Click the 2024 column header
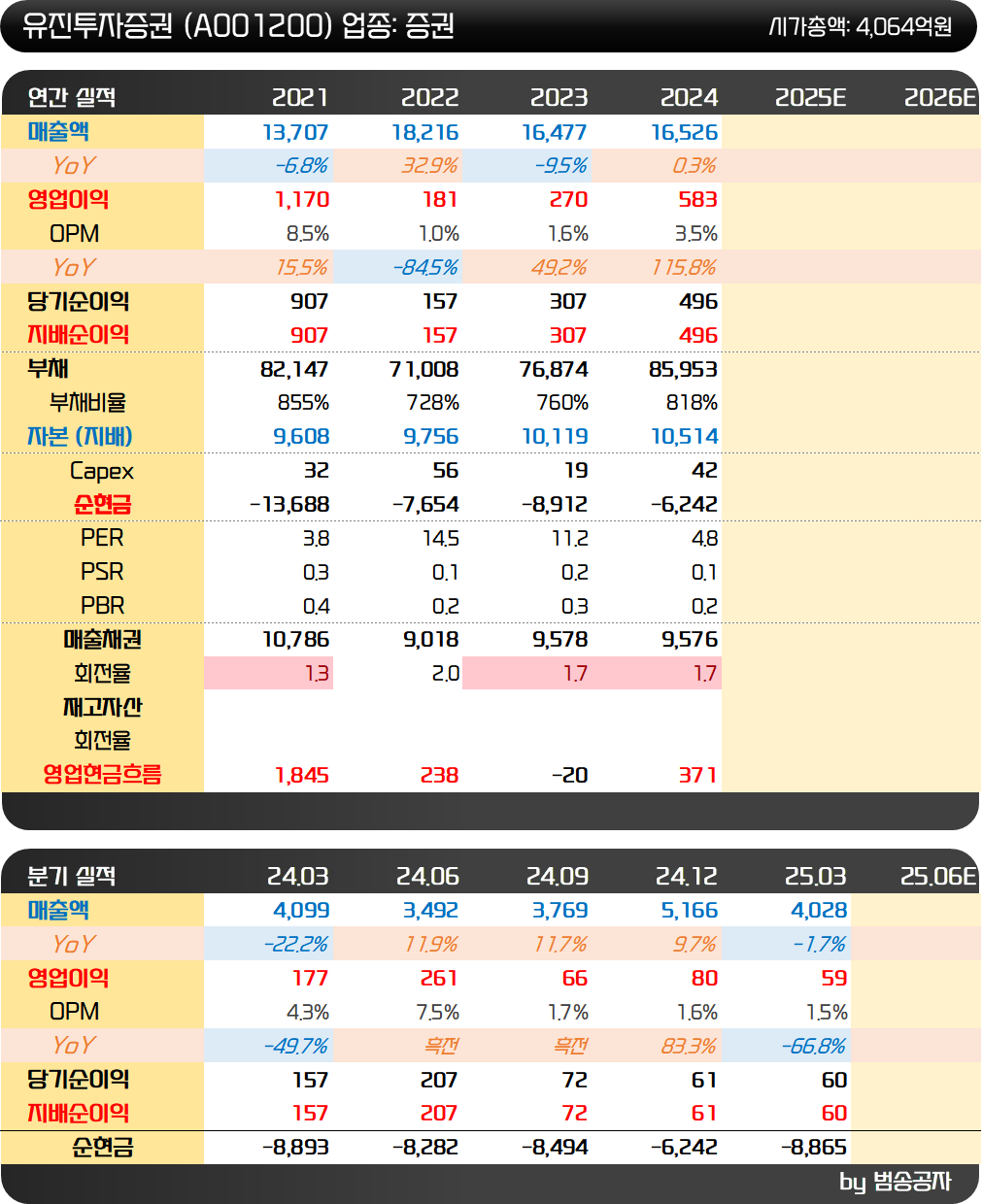 coord(689,97)
